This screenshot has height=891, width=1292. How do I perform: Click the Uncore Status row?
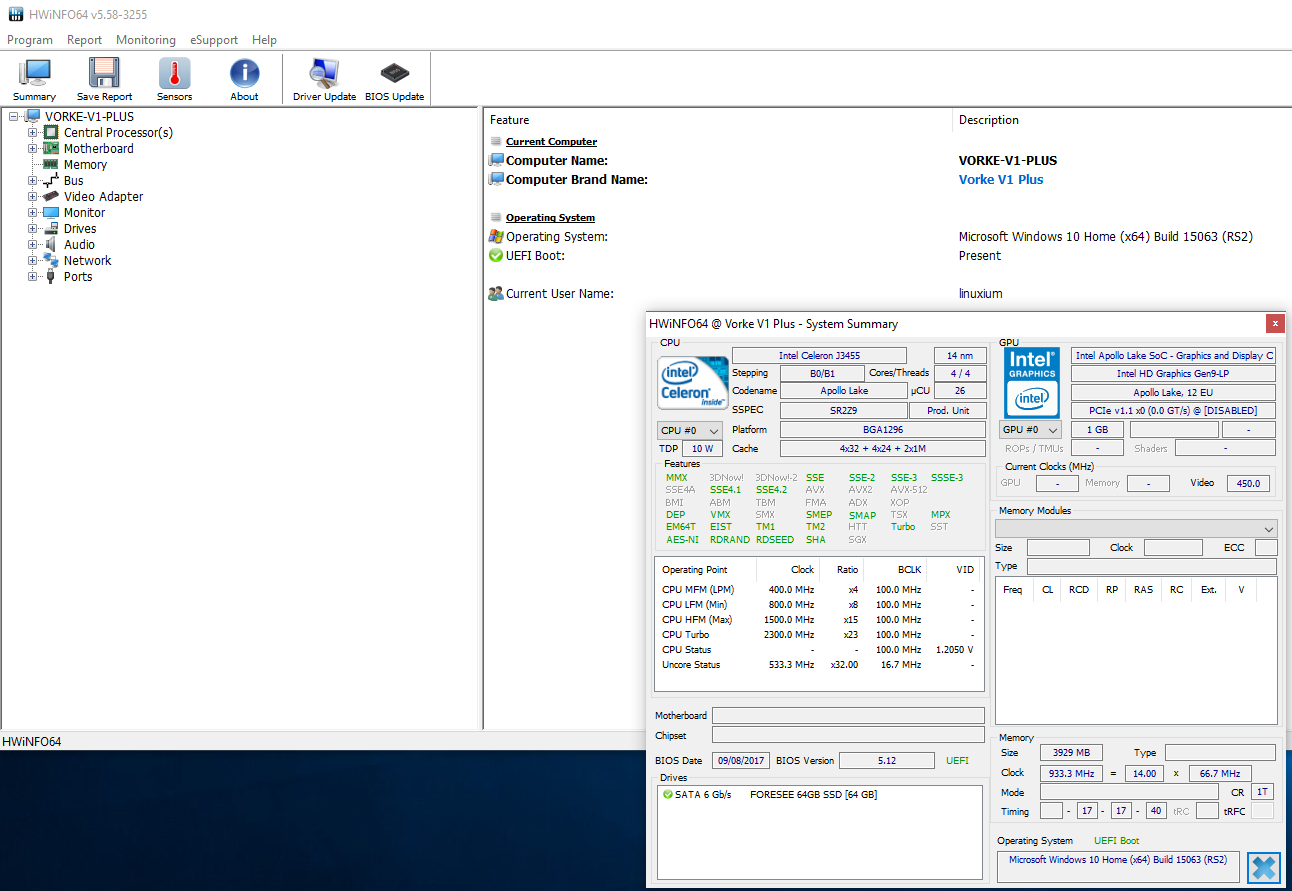click(818, 664)
